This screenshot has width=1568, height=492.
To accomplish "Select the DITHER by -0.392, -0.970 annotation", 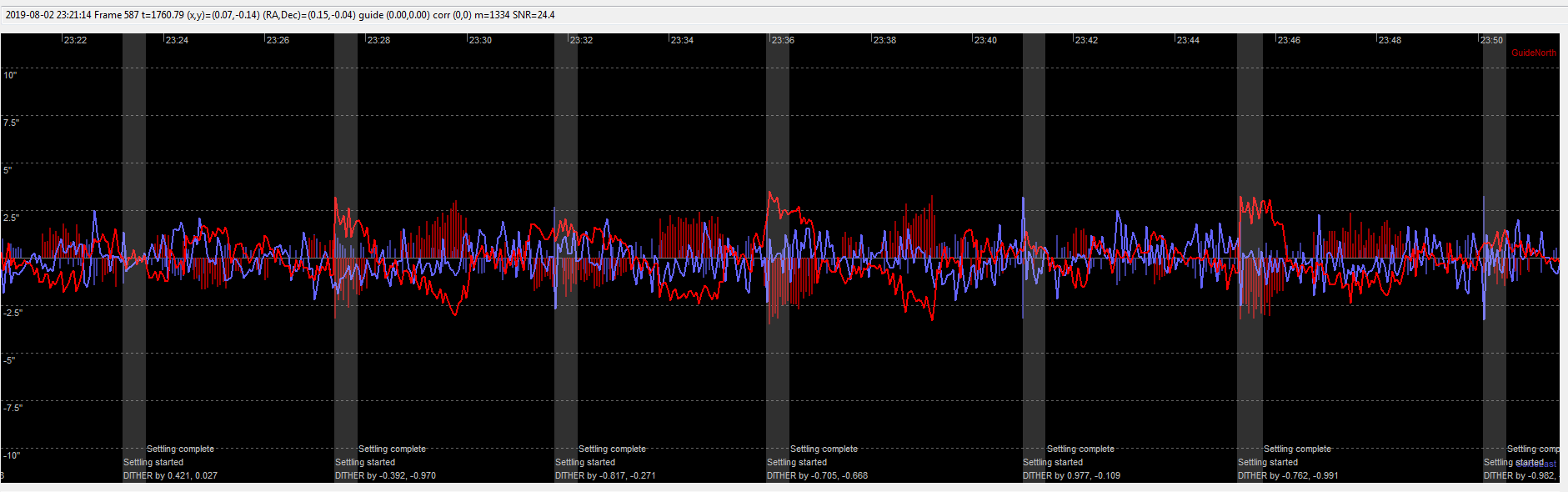I will click(385, 475).
